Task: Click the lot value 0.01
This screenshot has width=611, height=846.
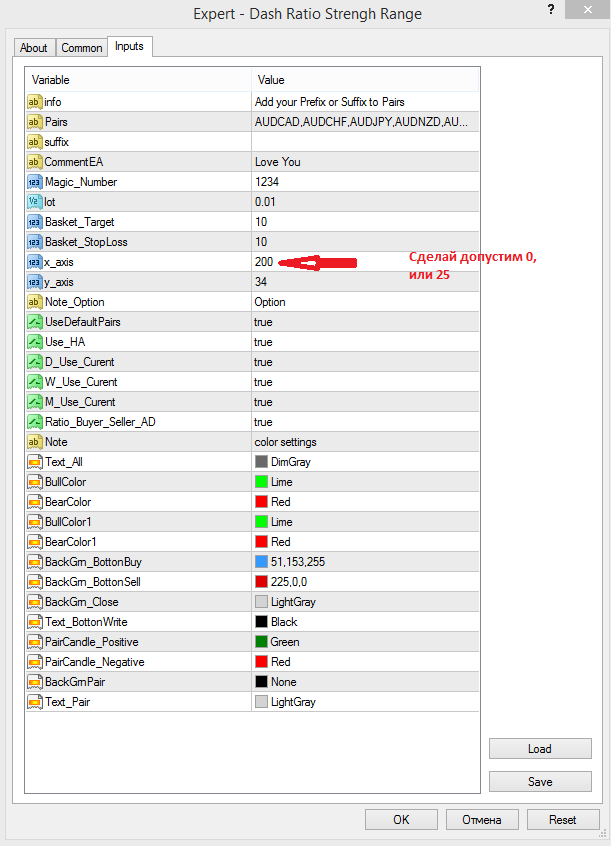Action: pyautogui.click(x=365, y=202)
